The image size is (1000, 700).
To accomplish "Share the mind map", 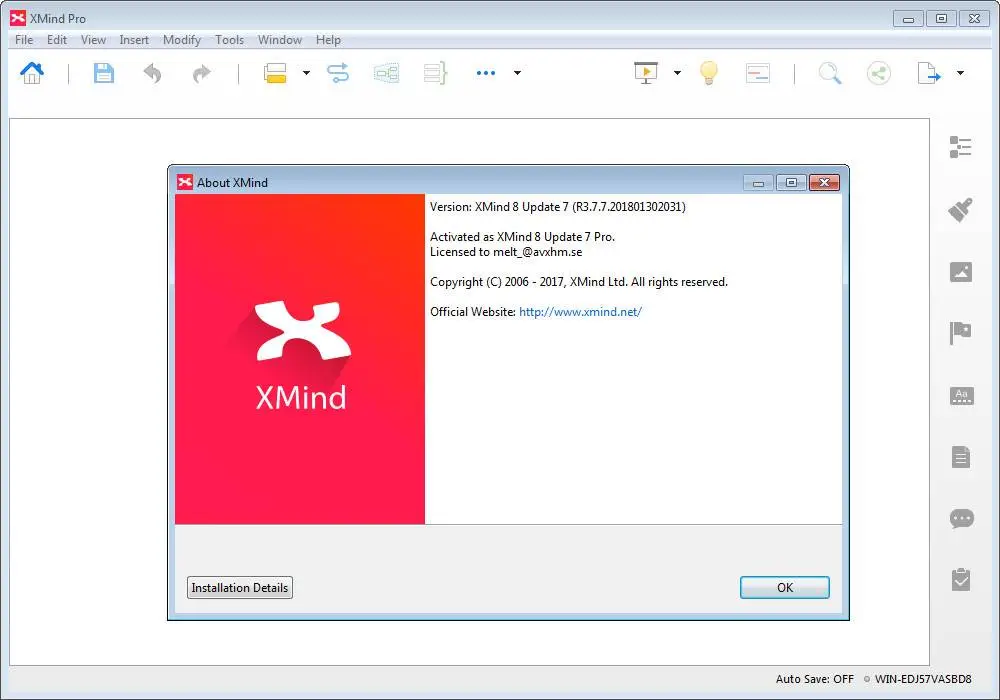I will [x=878, y=72].
